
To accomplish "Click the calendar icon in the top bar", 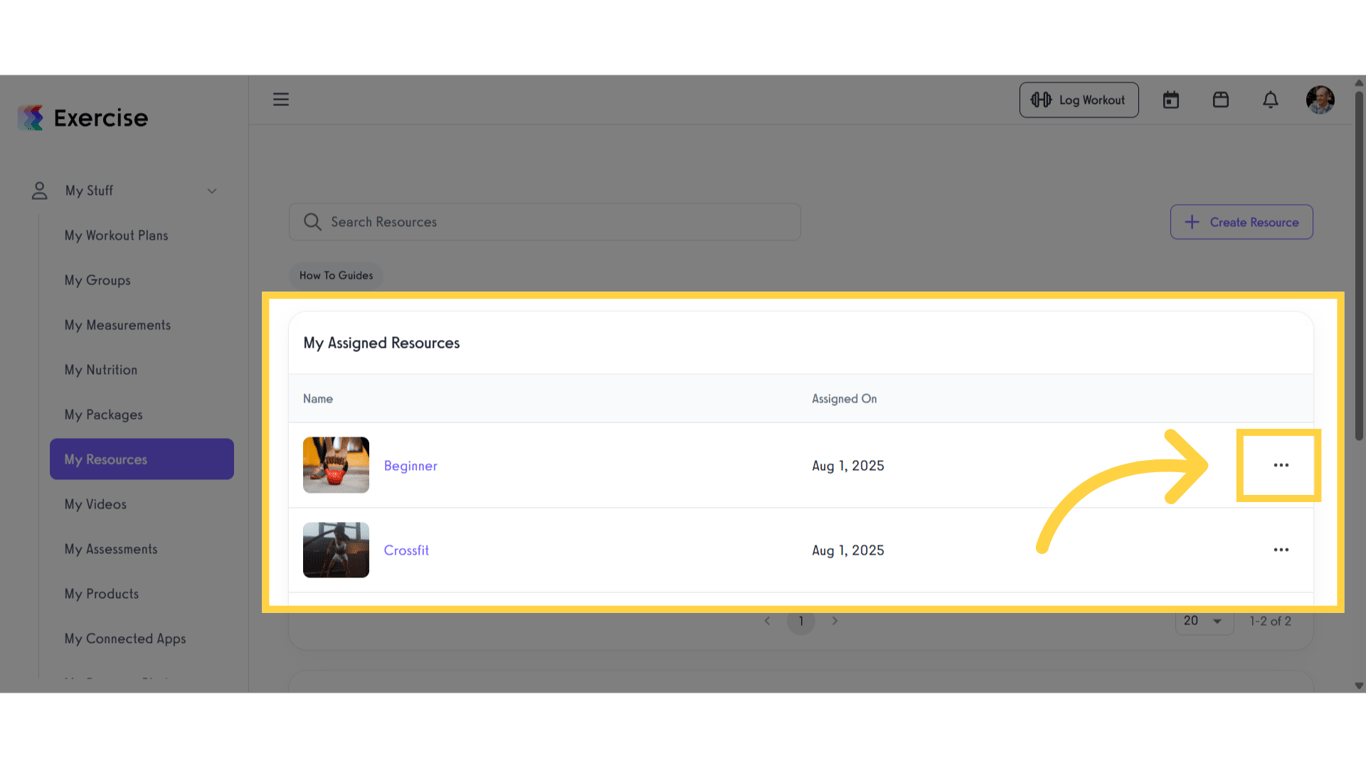I will coord(1170,99).
